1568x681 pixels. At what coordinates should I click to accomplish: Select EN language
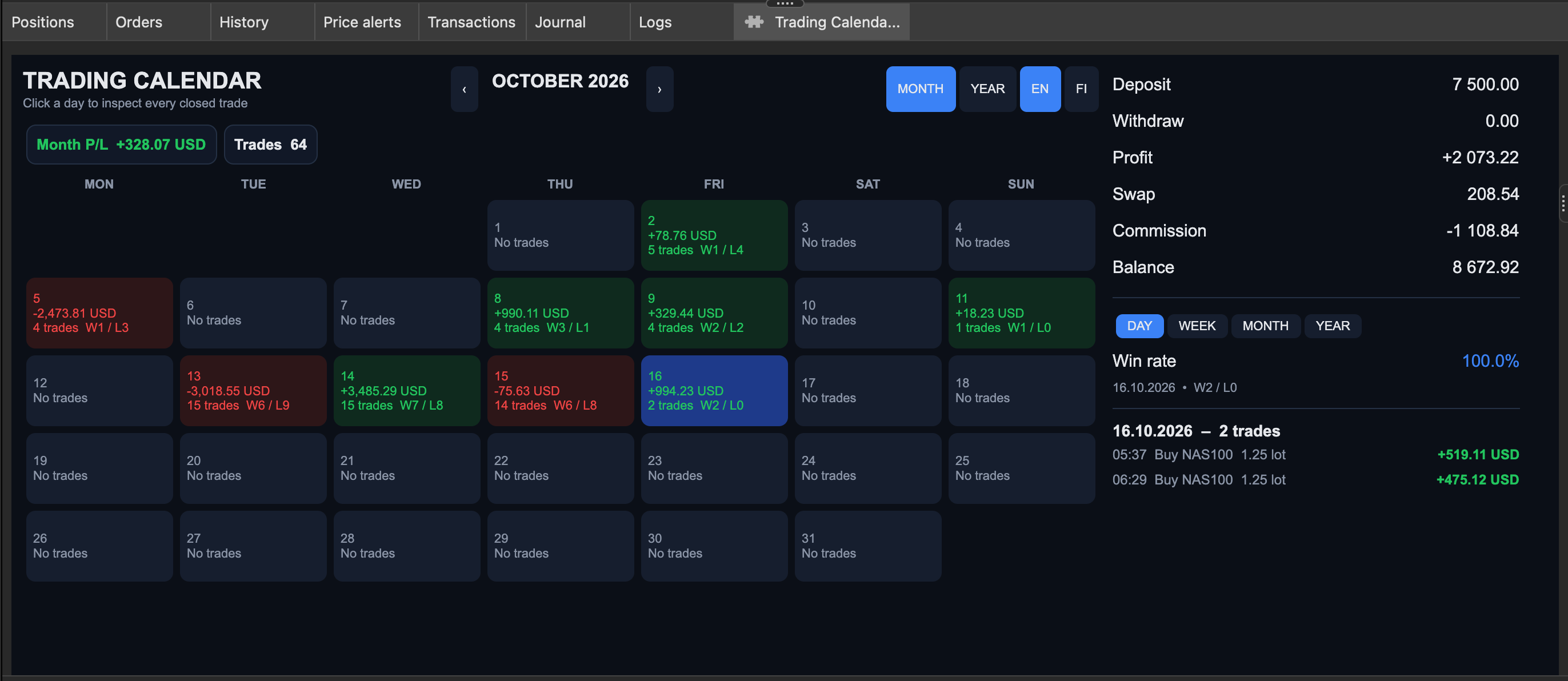(x=1039, y=89)
